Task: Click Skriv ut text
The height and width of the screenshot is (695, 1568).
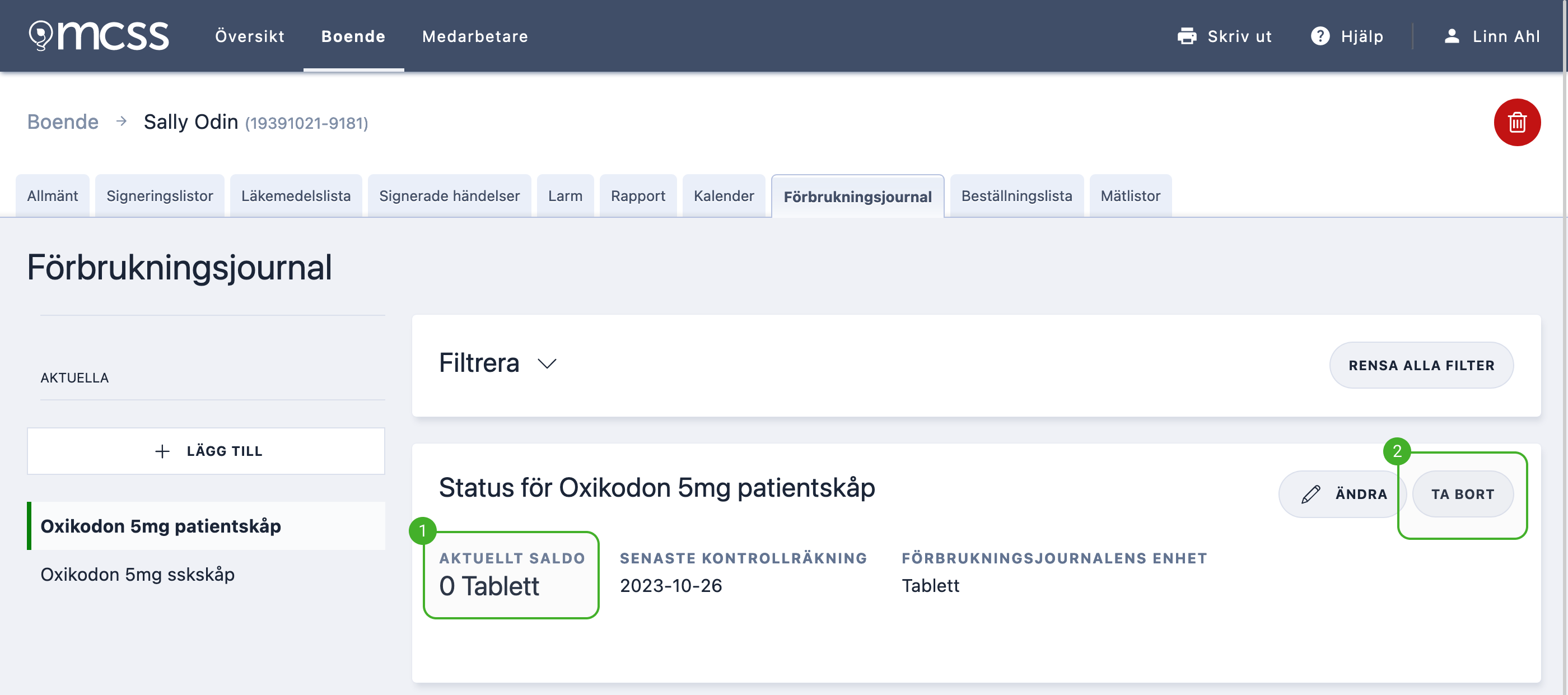Action: (1239, 36)
